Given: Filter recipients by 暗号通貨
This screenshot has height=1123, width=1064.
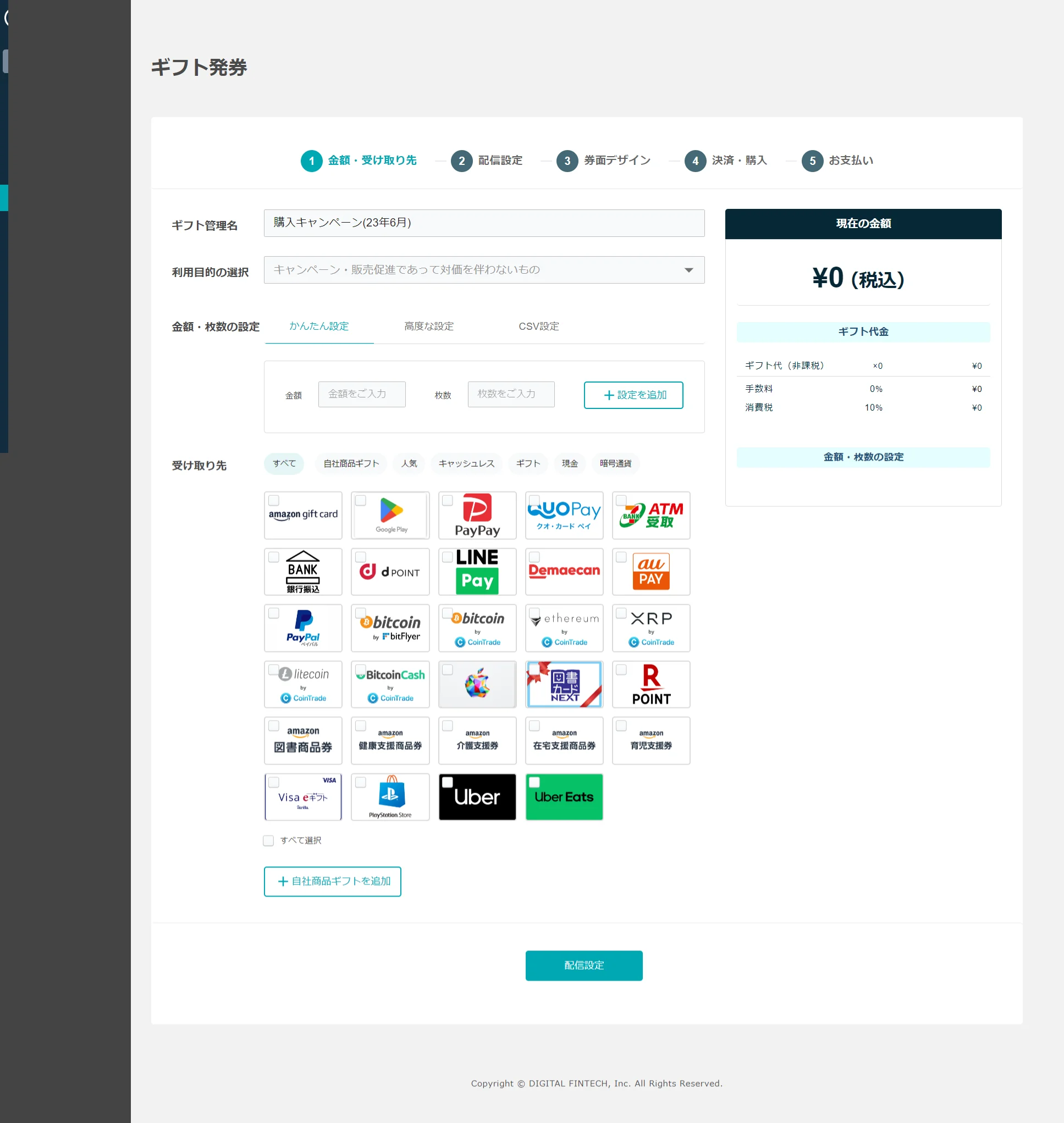Looking at the screenshot, I should [615, 464].
